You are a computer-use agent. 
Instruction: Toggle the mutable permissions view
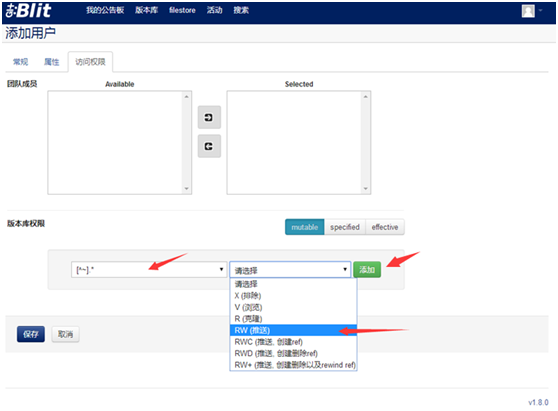[x=305, y=227]
